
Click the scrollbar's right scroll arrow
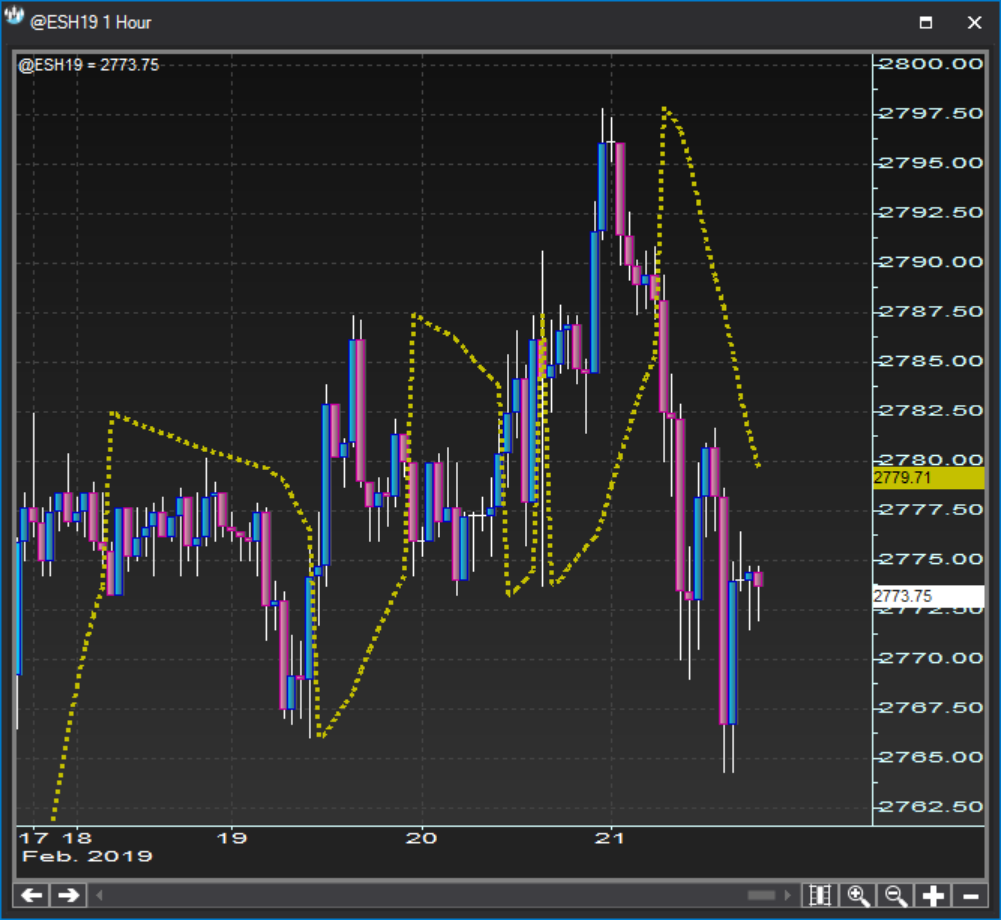pyautogui.click(x=788, y=895)
